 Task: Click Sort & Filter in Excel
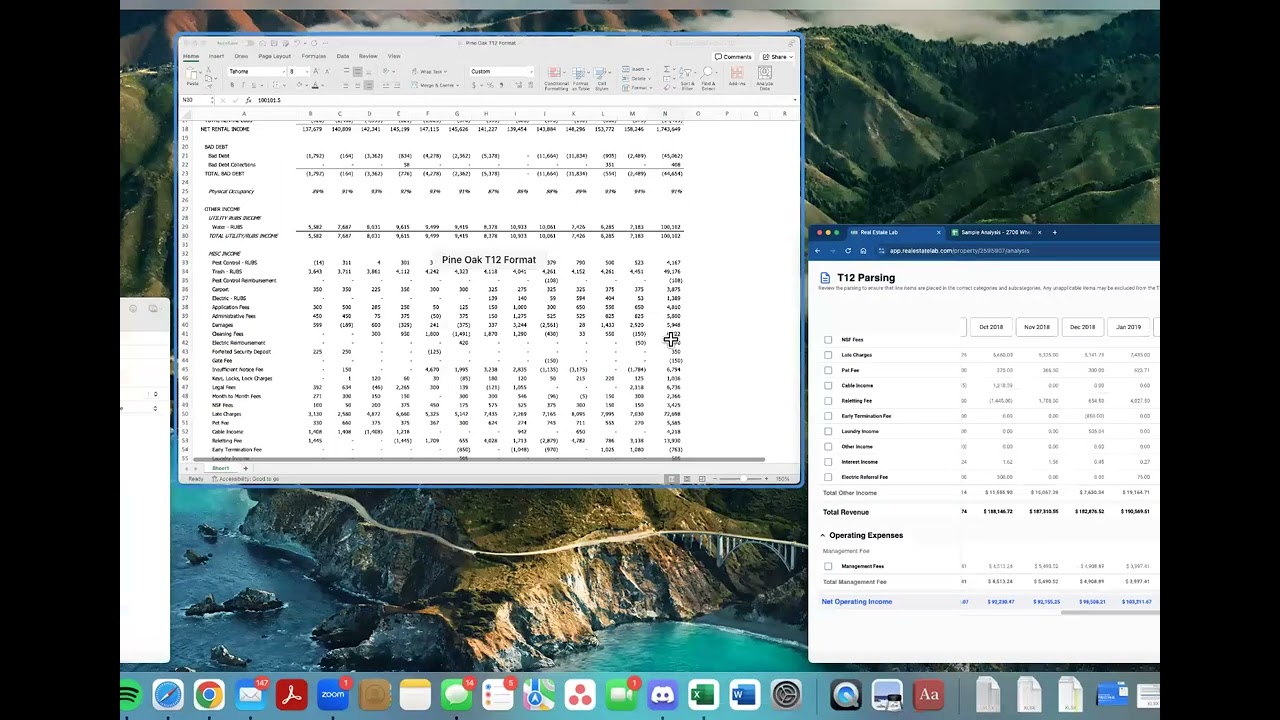pos(687,79)
